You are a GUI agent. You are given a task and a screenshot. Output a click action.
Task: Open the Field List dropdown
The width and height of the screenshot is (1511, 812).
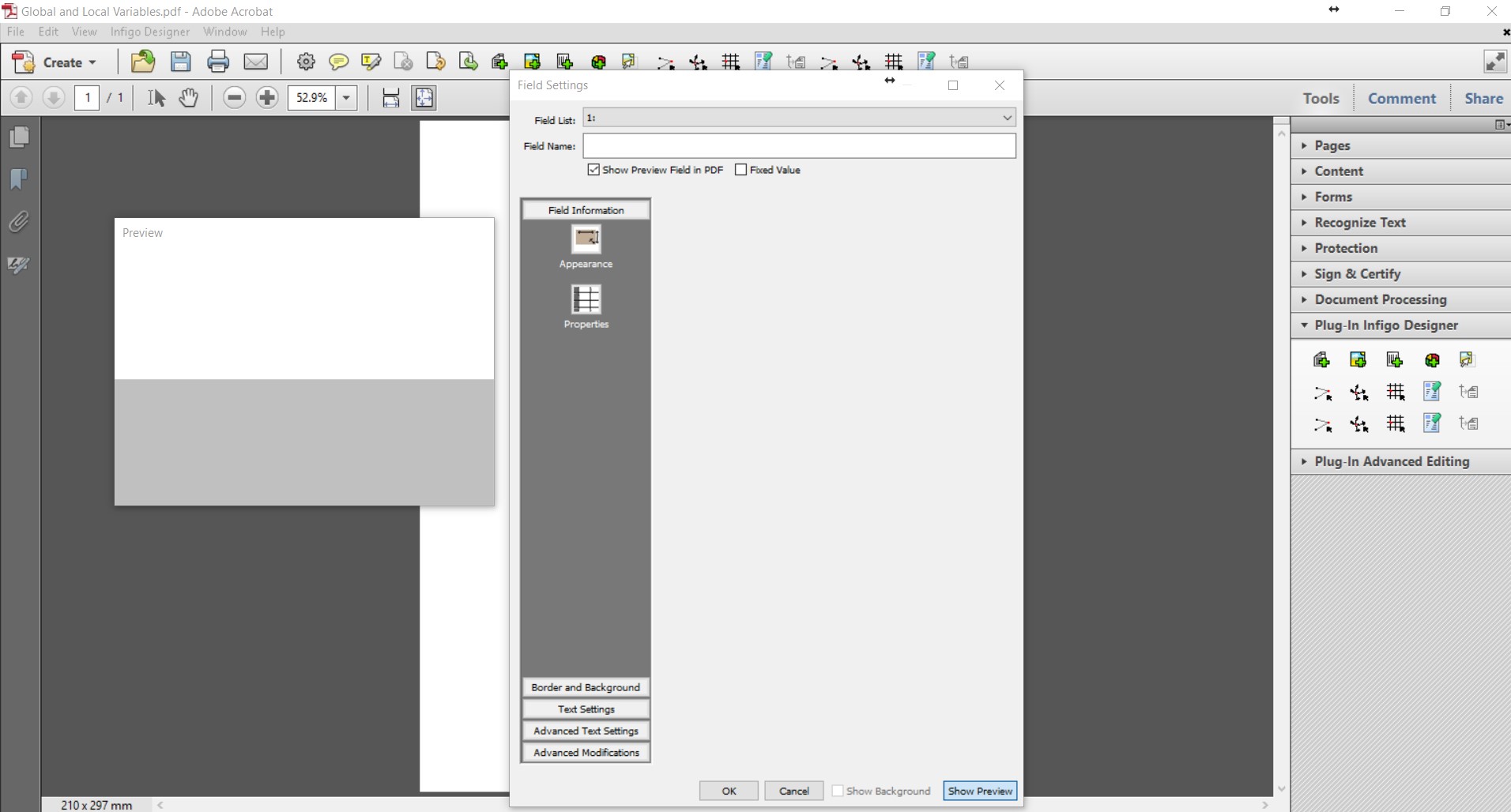(1006, 118)
